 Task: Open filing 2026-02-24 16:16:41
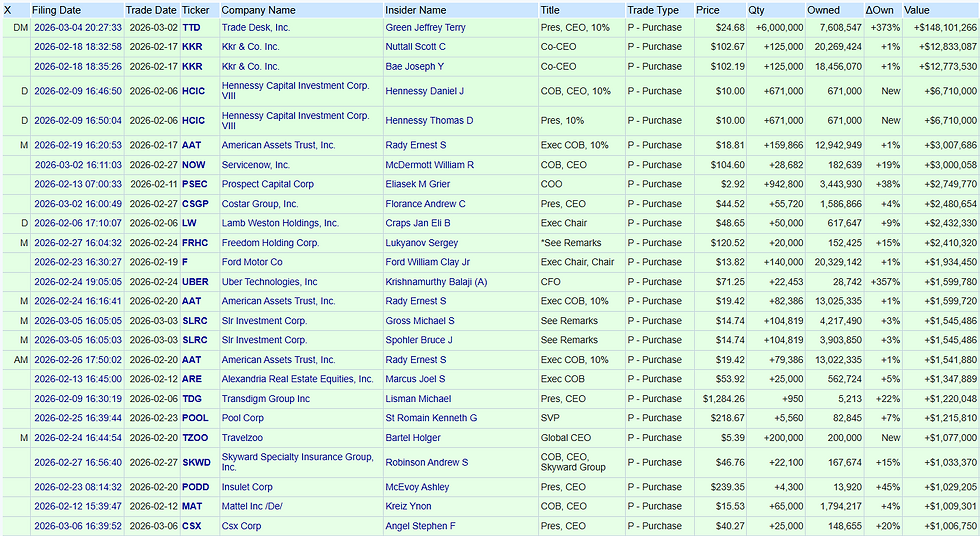[x=78, y=301]
